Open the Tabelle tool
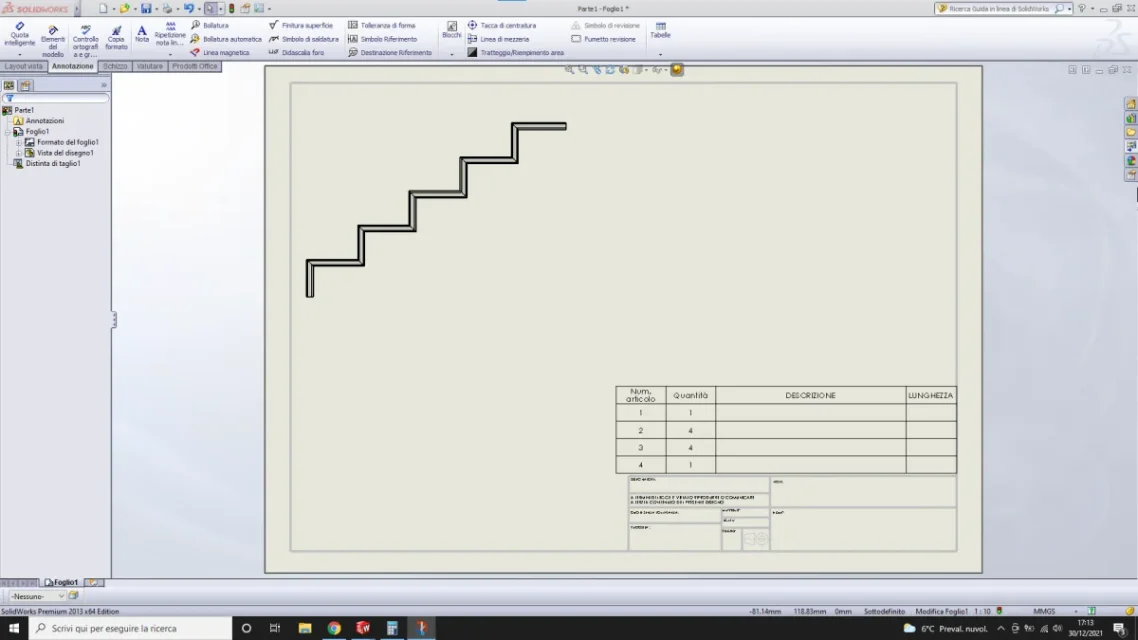 pos(660,30)
